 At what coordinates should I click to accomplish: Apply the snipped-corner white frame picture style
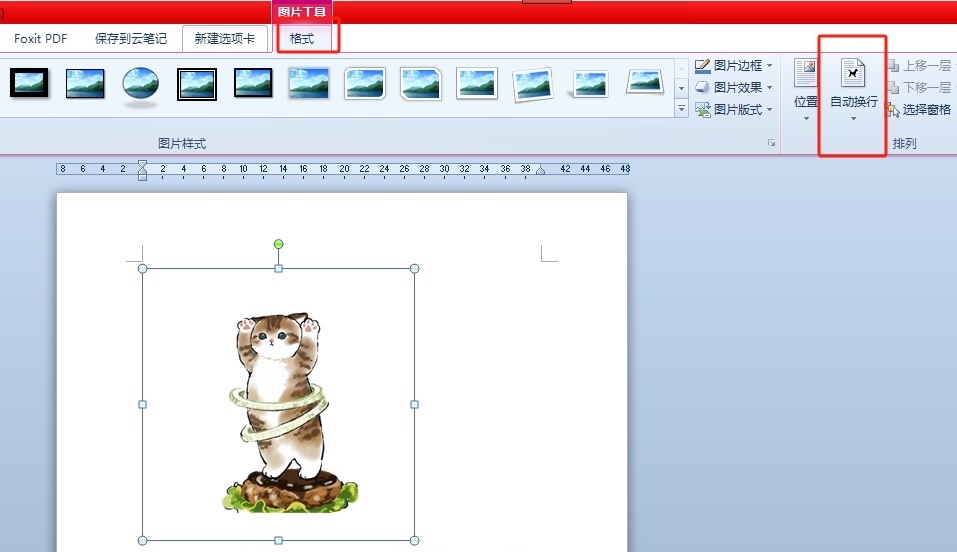(x=421, y=84)
